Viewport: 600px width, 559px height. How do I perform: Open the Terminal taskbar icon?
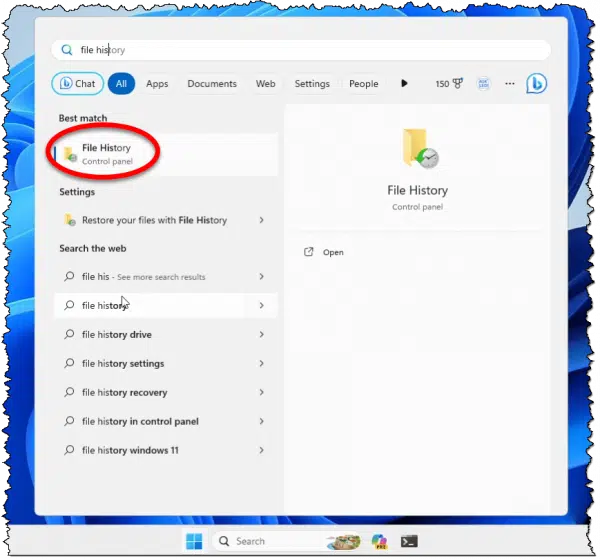click(x=409, y=541)
